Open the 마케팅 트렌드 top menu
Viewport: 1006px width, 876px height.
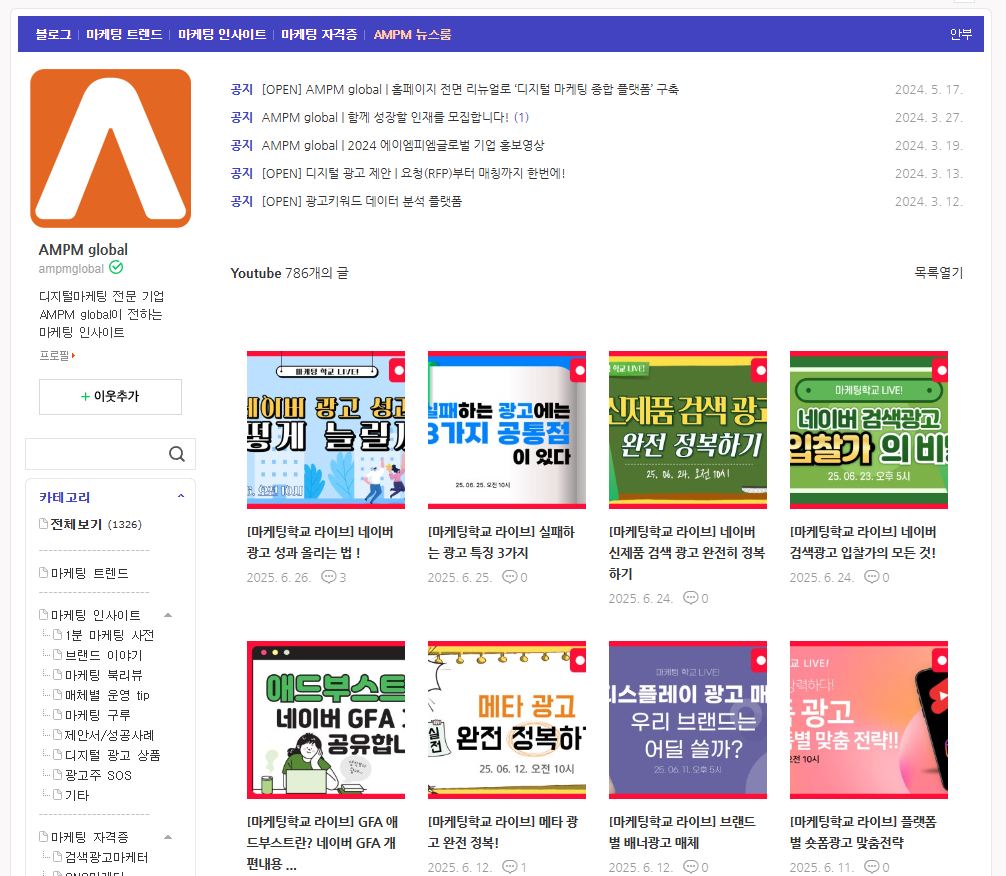click(124, 34)
